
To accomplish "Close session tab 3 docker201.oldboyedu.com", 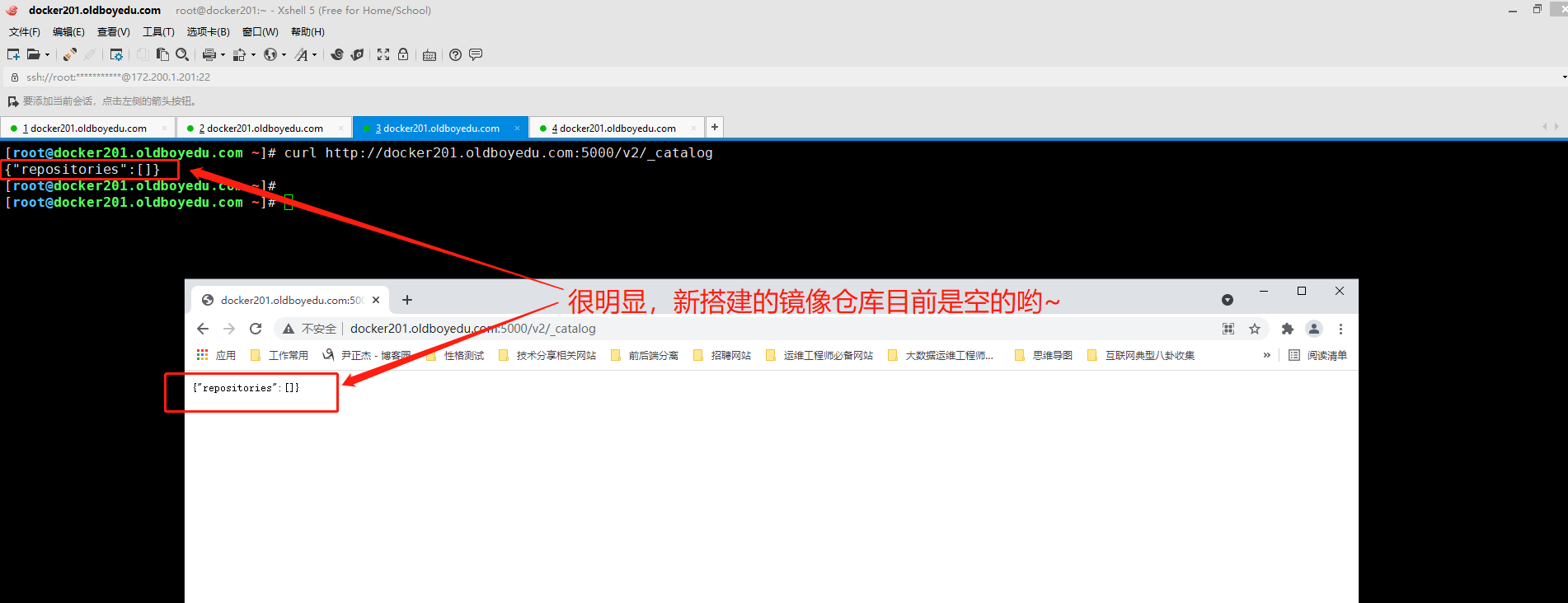I will click(x=517, y=128).
